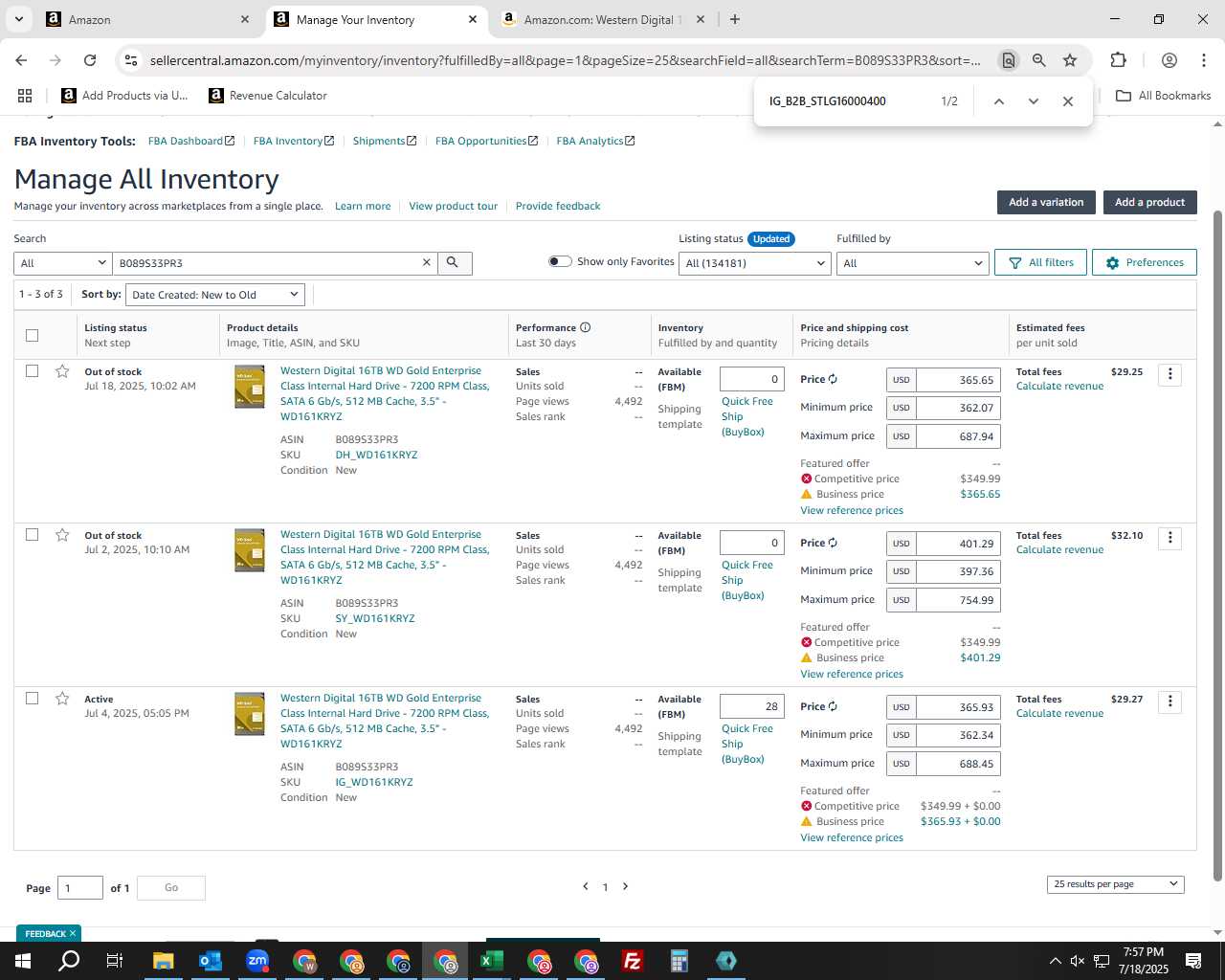1225x980 pixels.
Task: Go to next find-in-page result
Action: pyautogui.click(x=1034, y=101)
